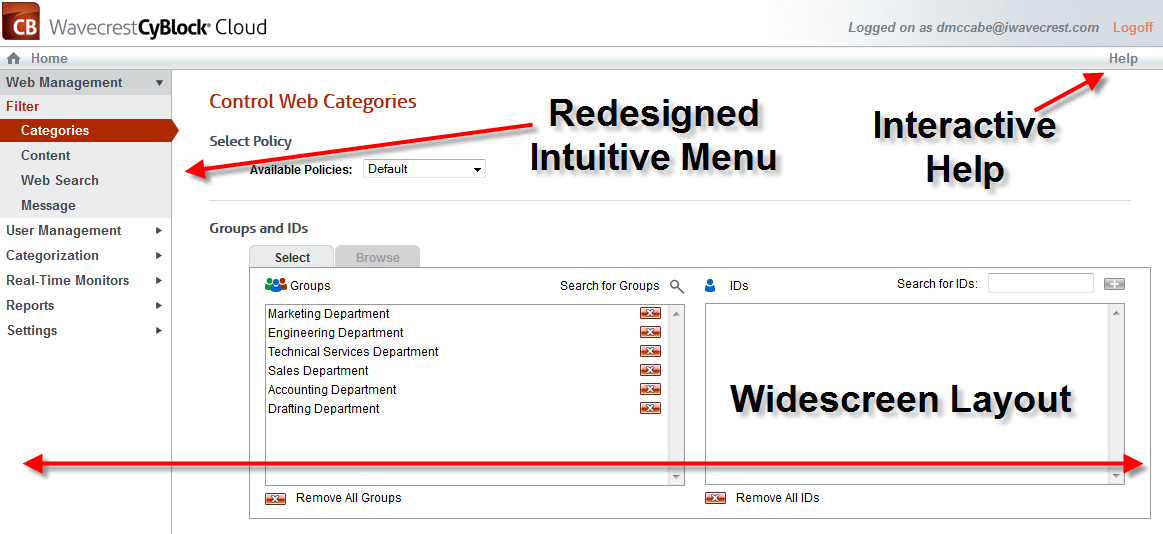Click Groups list scrollbar down arrow
Screen dimensions: 1163x534
[676, 477]
